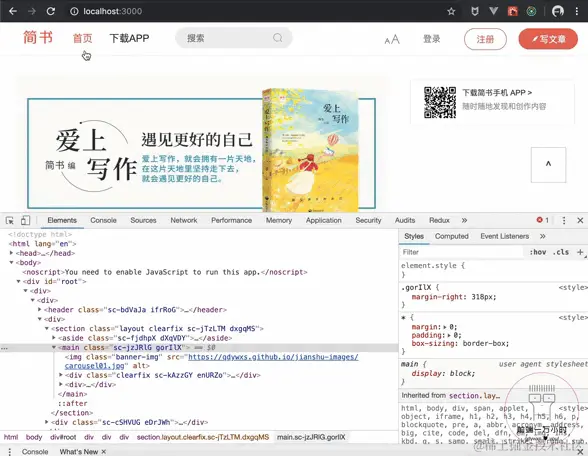Viewport: 588px width, 456px height.
Task: Open the 下载APP nav link
Action: pos(129,38)
